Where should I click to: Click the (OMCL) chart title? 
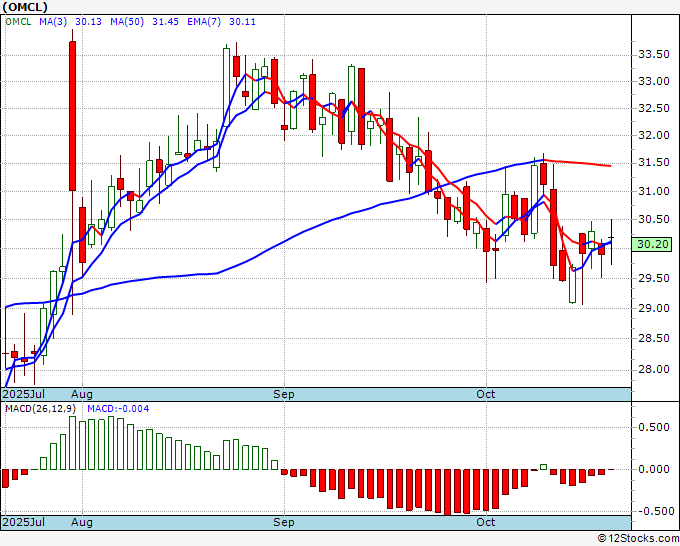coord(25,7)
